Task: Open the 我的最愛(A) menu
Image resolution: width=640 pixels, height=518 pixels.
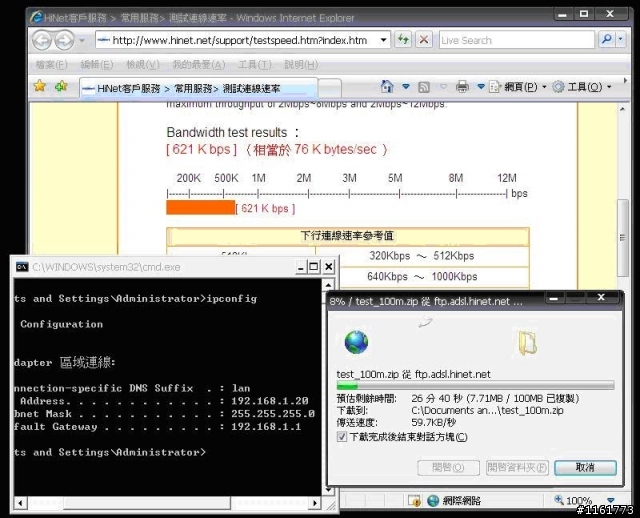Action: 199,64
